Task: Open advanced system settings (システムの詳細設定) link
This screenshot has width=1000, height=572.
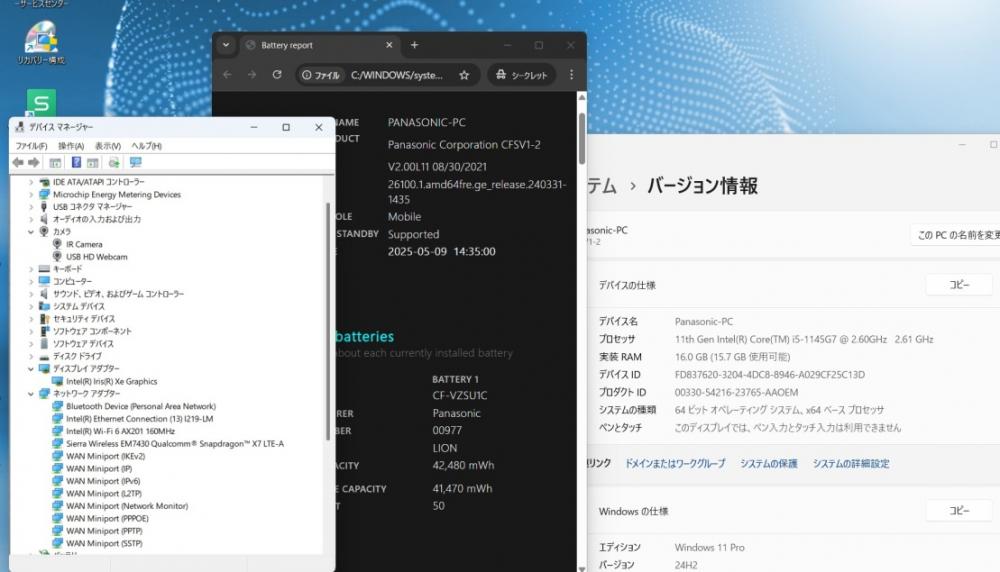Action: (851, 464)
